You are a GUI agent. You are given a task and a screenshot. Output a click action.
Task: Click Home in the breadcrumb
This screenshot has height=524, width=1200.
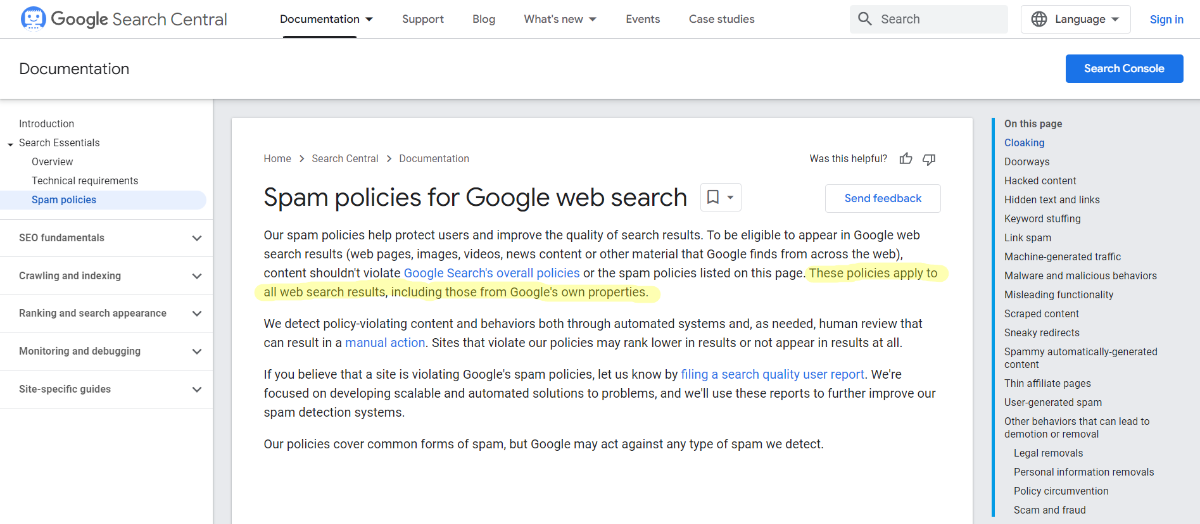point(277,158)
